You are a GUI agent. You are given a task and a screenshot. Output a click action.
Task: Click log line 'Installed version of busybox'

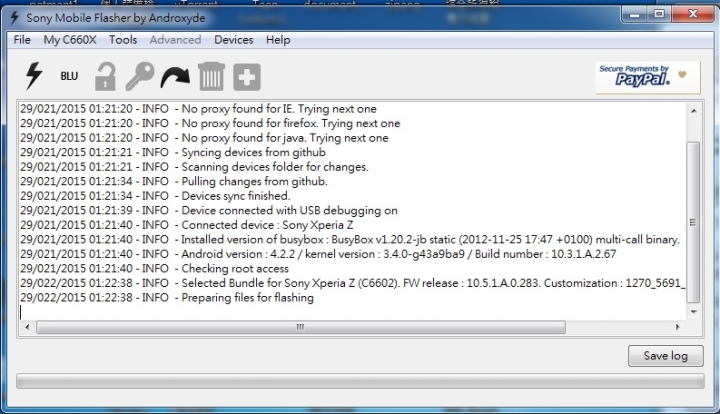tap(349, 240)
